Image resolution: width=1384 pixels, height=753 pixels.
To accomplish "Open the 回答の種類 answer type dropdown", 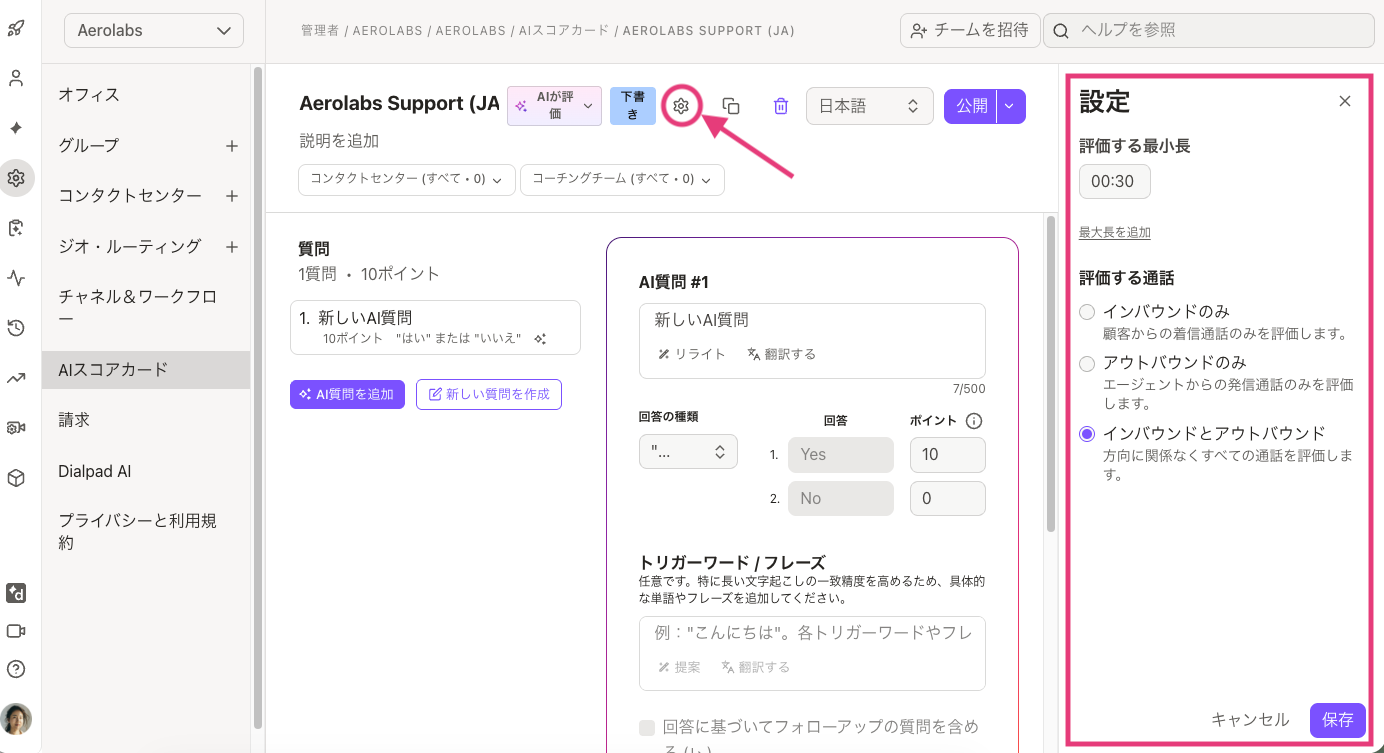I will point(688,452).
